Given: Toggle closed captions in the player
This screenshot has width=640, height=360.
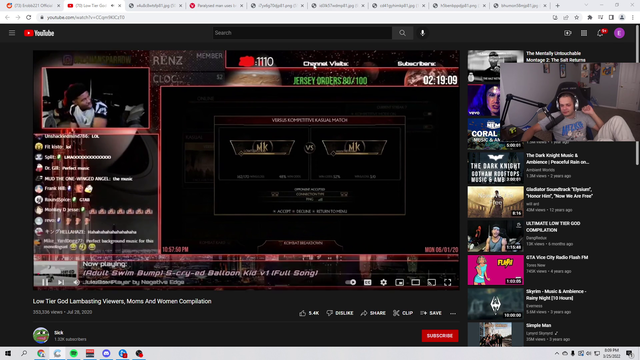Looking at the screenshot, I should [x=367, y=282].
